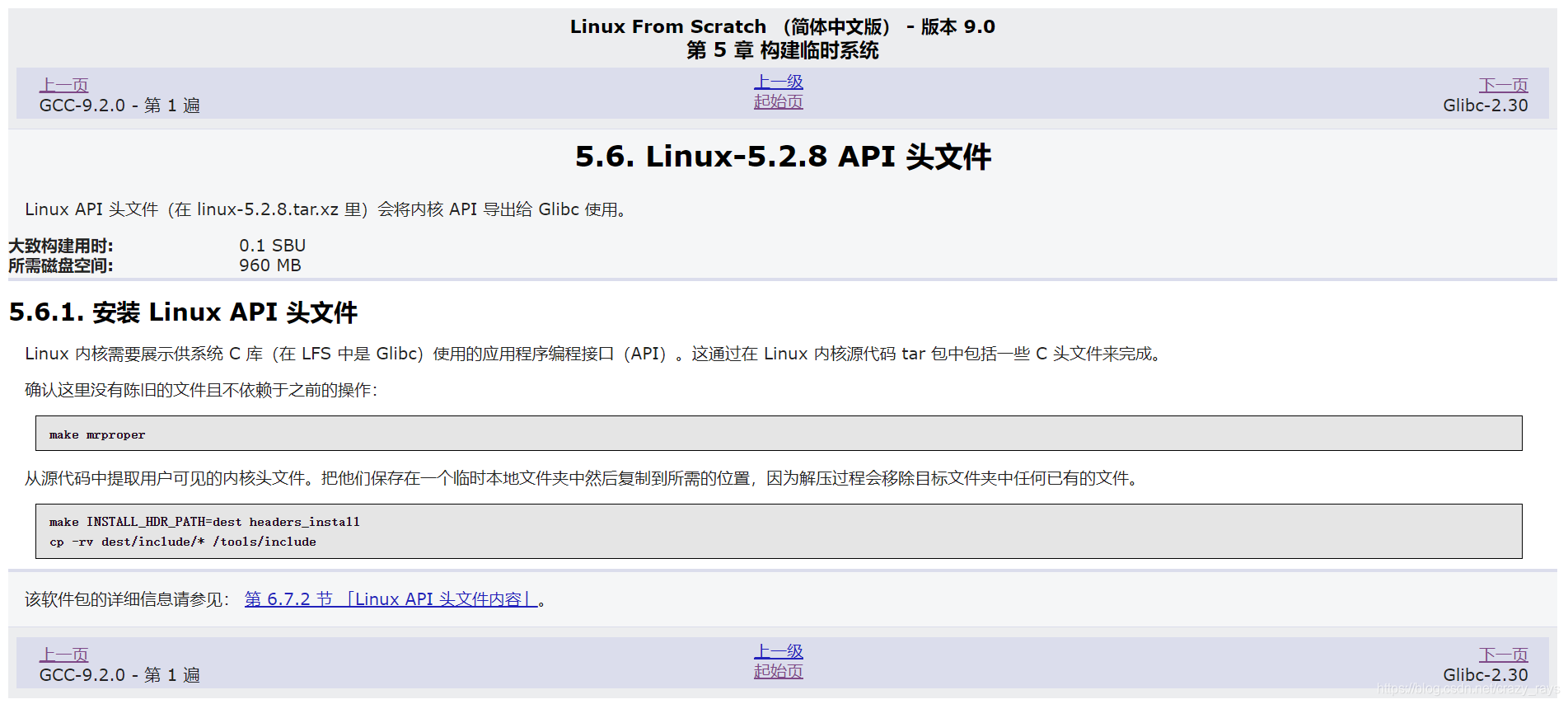Open the top 起始页 home link

[778, 101]
